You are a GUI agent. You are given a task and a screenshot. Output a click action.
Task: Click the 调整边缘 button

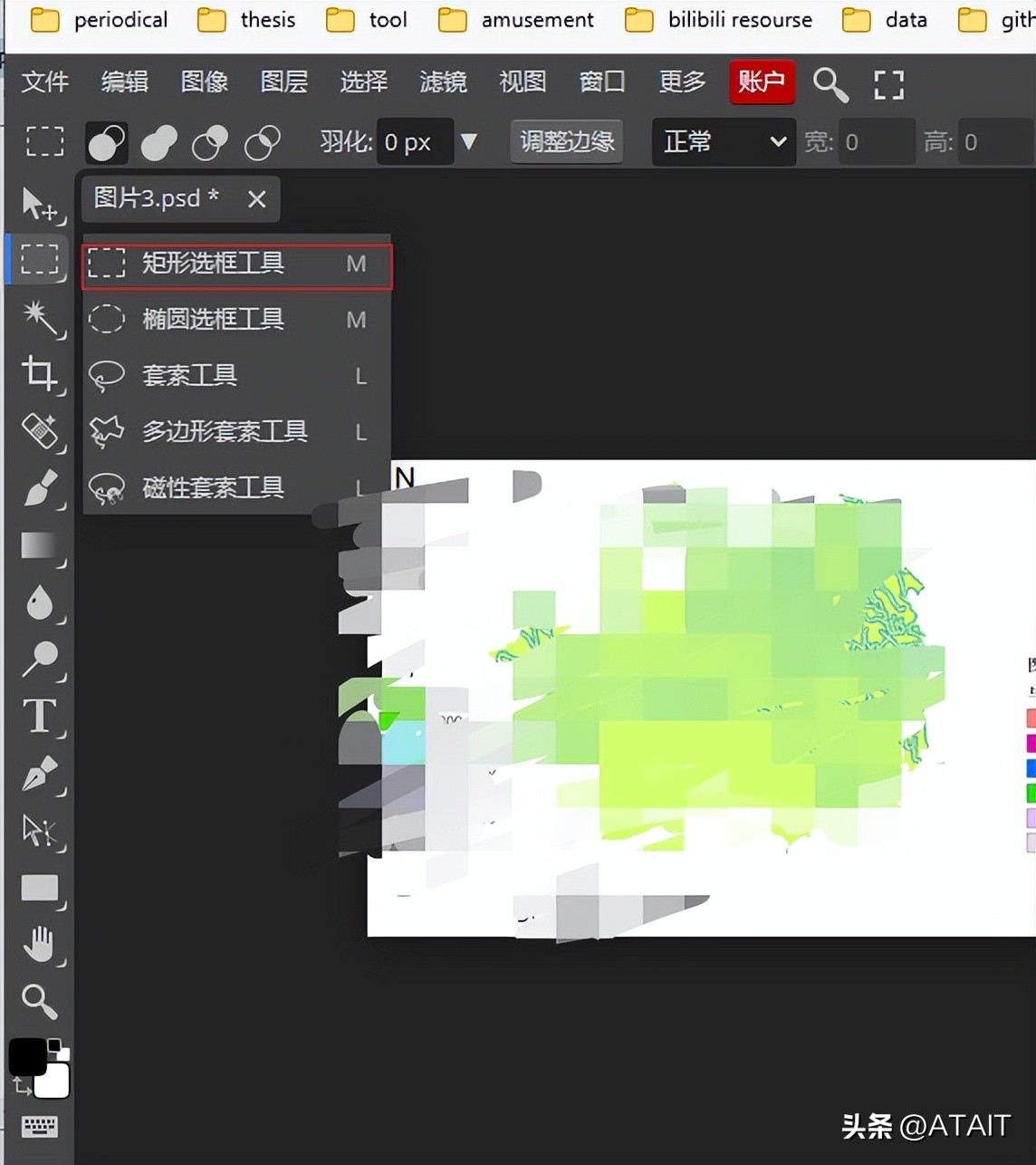tap(566, 142)
